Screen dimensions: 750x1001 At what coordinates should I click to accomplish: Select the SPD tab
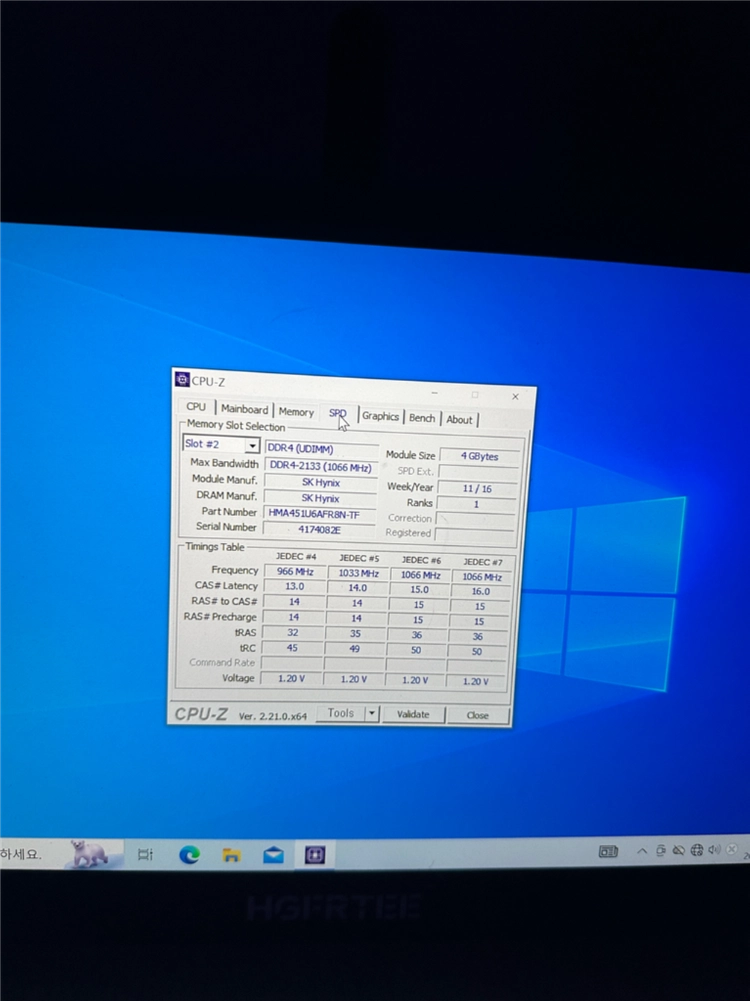click(338, 413)
